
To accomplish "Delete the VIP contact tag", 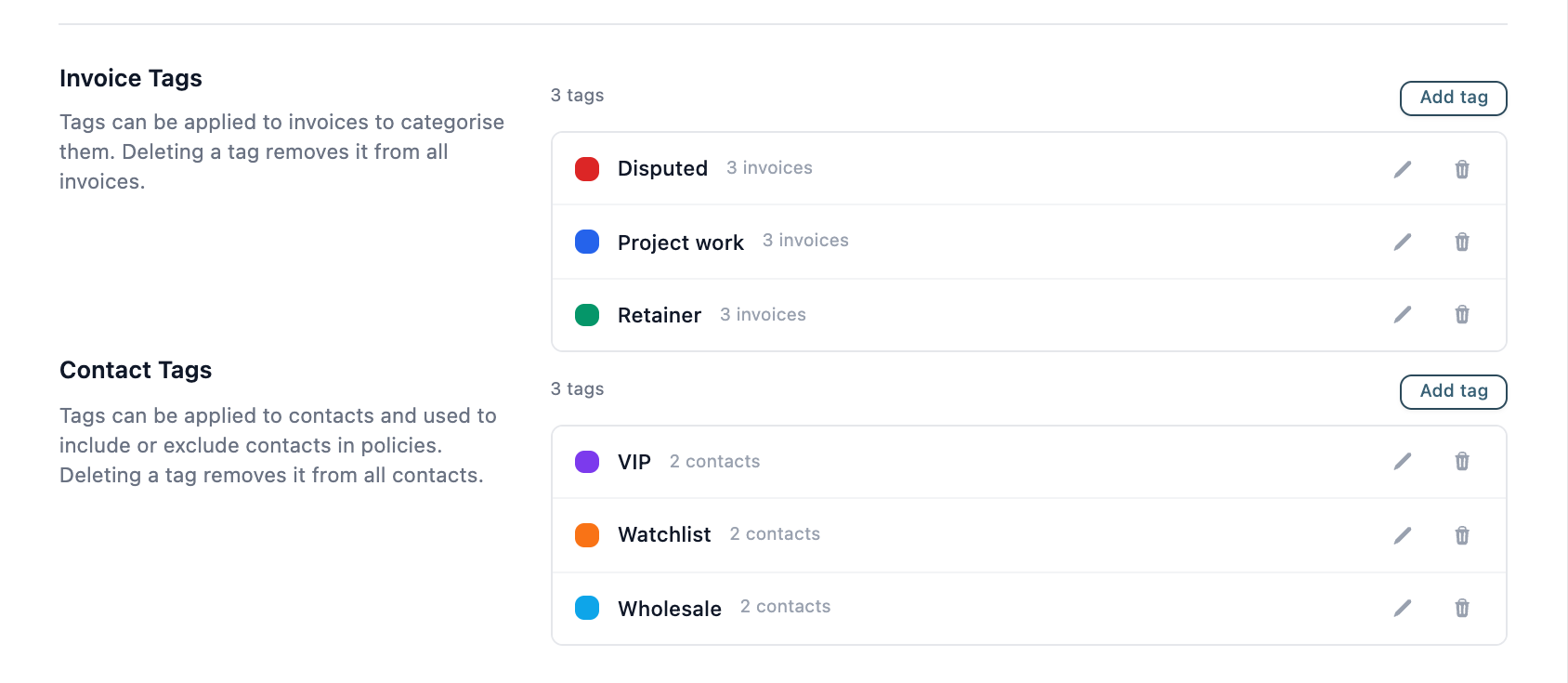I will pyautogui.click(x=1462, y=461).
